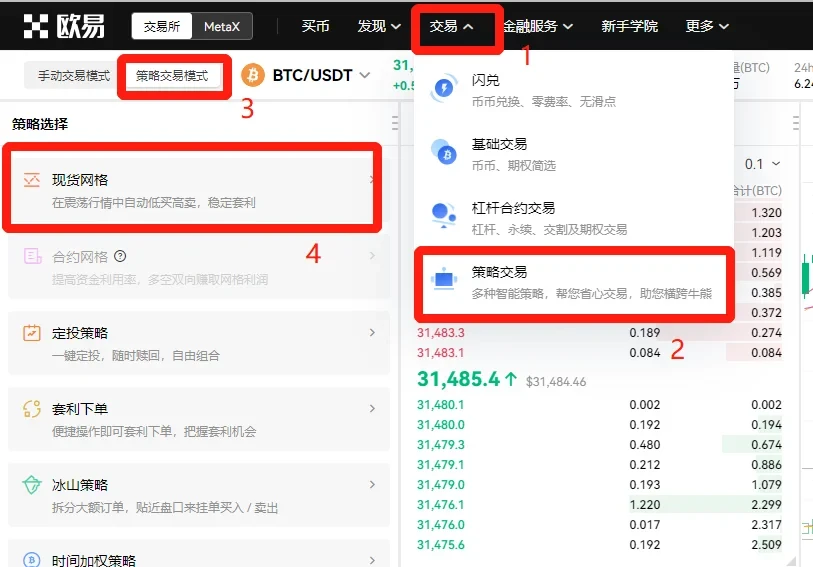Switch to 手动交易模式
This screenshot has height=567, width=813.
[73, 76]
